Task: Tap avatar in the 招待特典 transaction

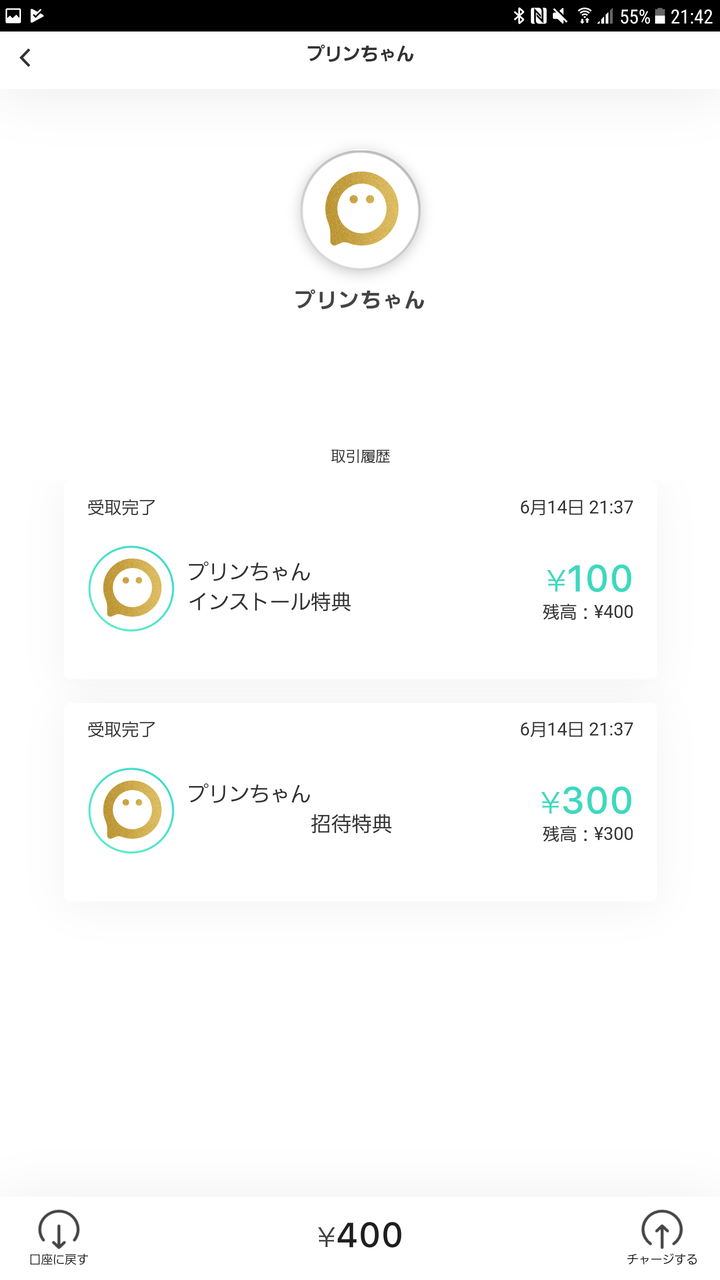Action: [131, 810]
